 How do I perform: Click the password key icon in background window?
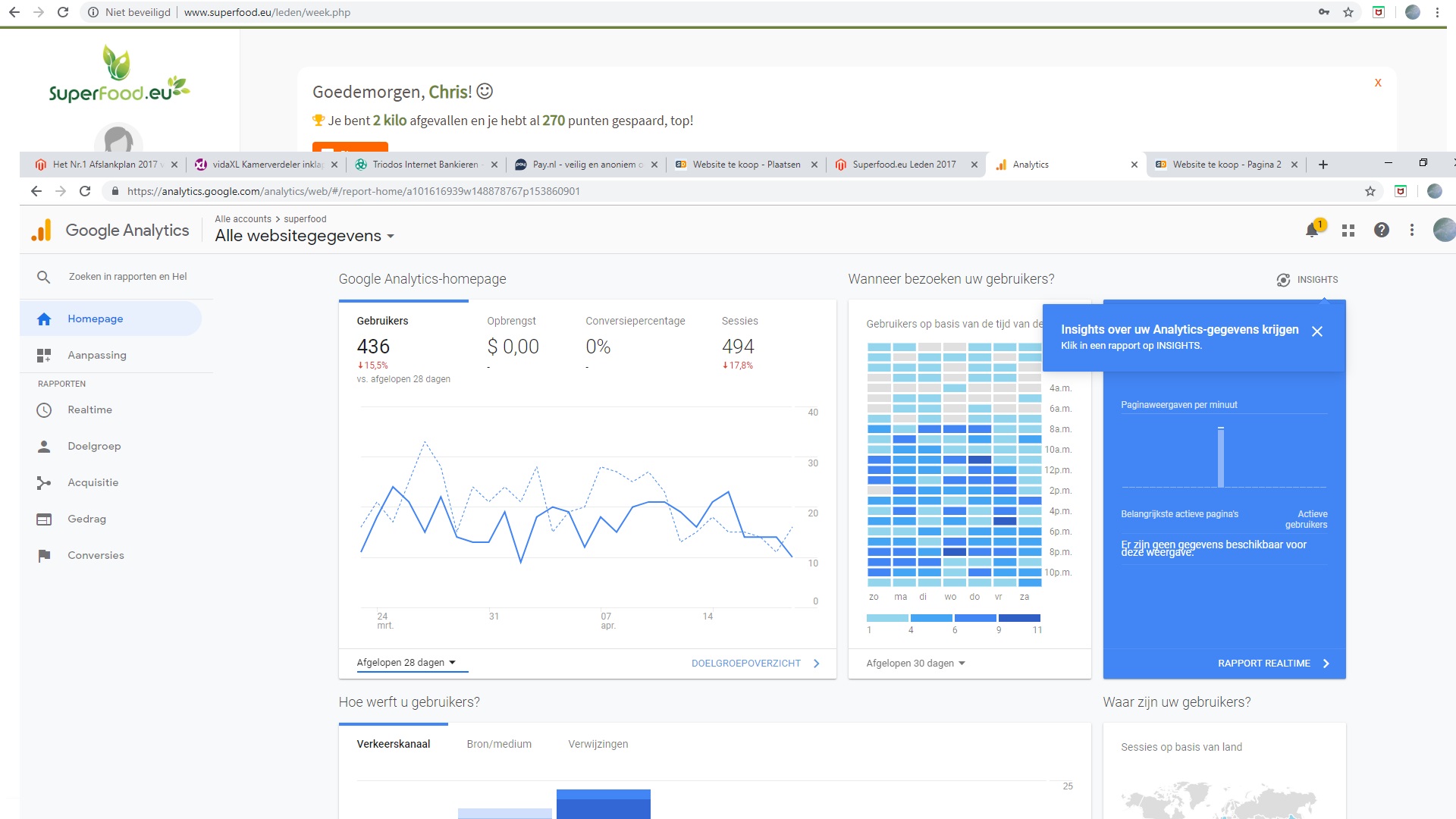pyautogui.click(x=1324, y=12)
